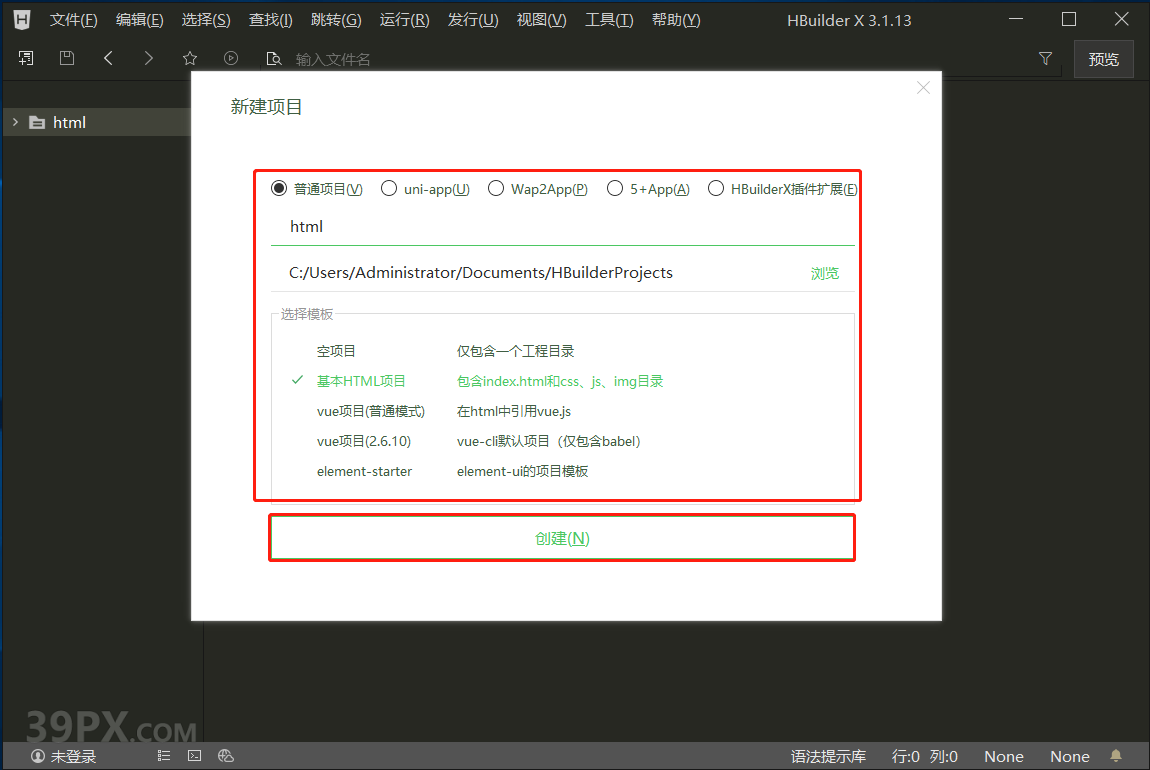This screenshot has height=770, width=1150.
Task: Click the Run play icon in toolbar
Action: pos(231,58)
